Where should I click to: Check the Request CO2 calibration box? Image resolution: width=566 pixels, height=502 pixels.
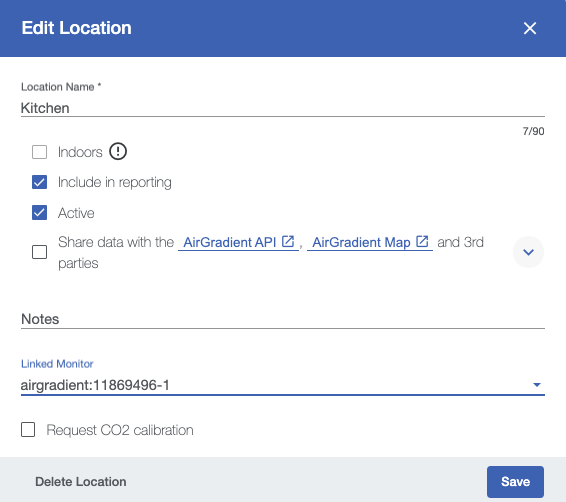[28, 430]
